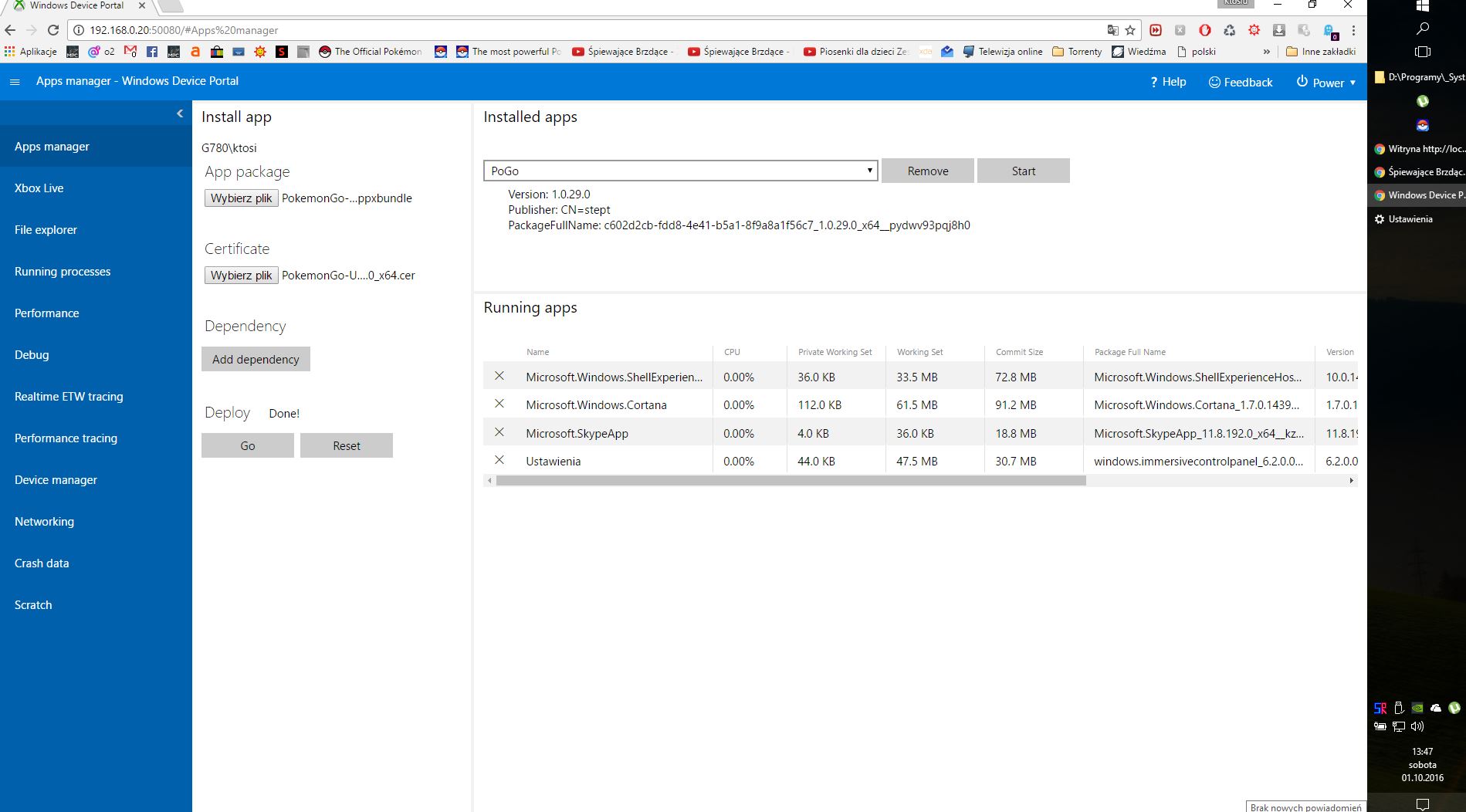Go to the Xbox Live page
1466x812 pixels.
[96, 188]
